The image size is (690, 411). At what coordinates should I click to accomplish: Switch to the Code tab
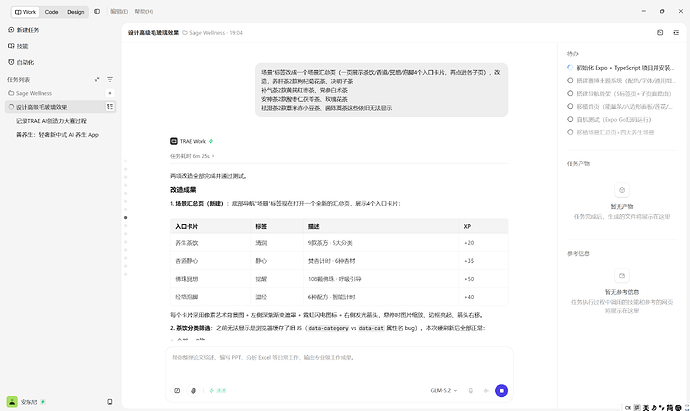click(x=51, y=12)
